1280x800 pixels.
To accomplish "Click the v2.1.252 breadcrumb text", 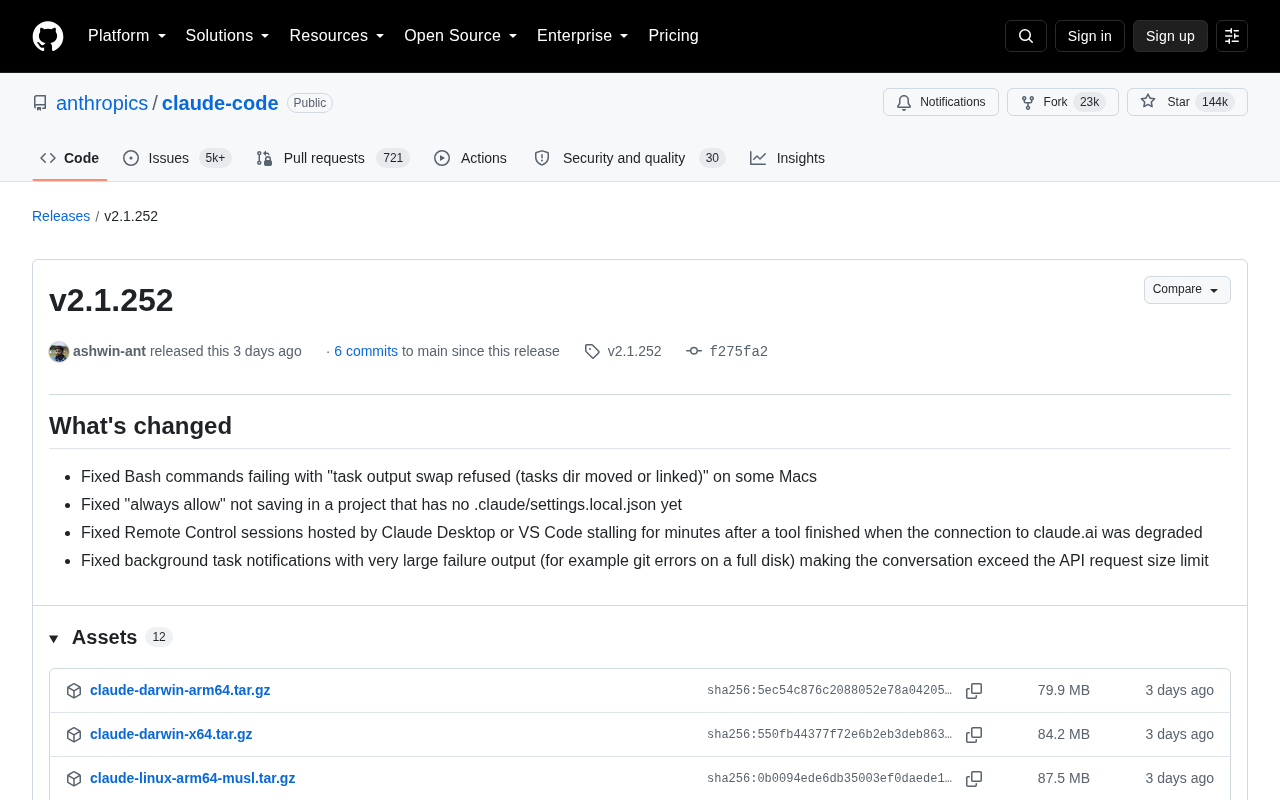I will pyautogui.click(x=131, y=216).
